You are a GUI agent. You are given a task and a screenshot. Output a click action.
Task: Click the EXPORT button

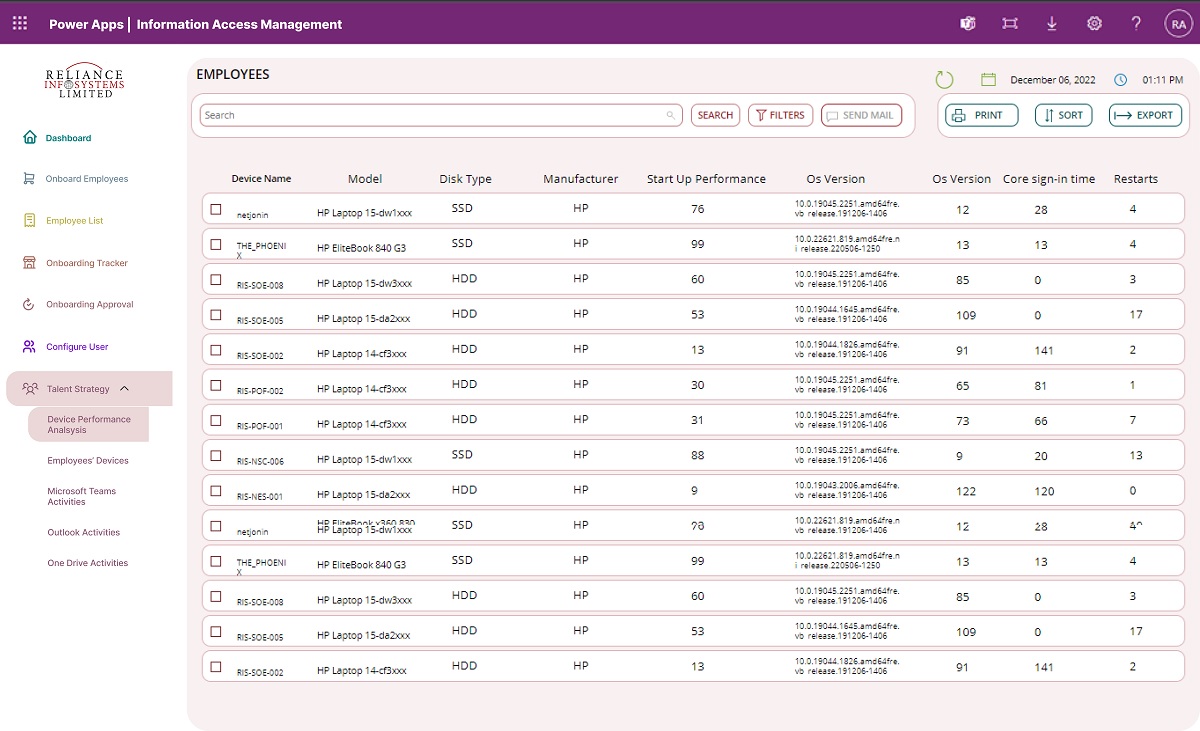pyautogui.click(x=1144, y=114)
